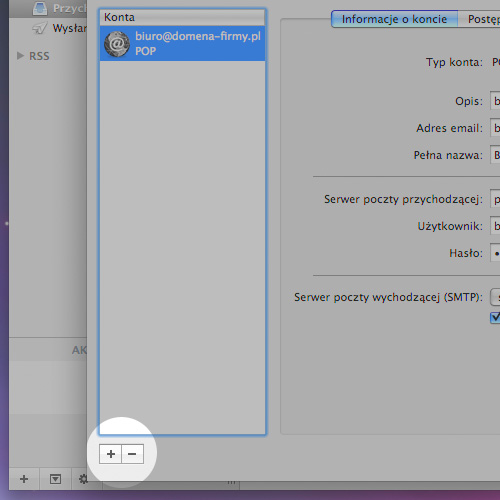Remove selected account with minus button

pos(133,454)
